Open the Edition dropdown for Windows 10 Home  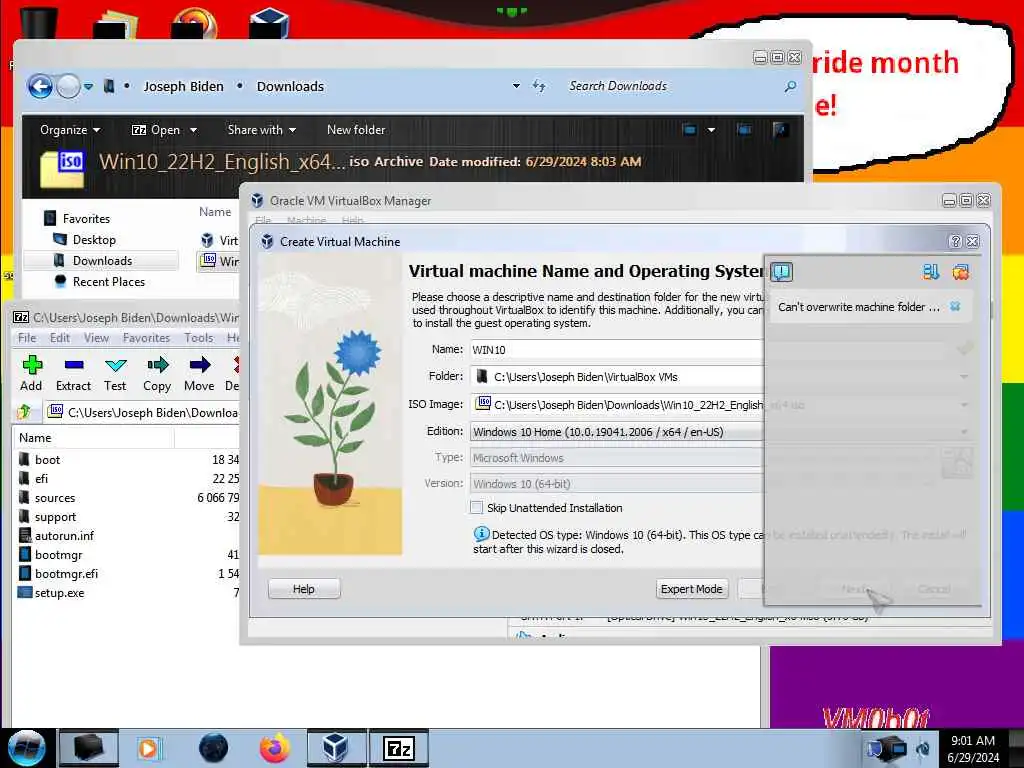point(616,432)
